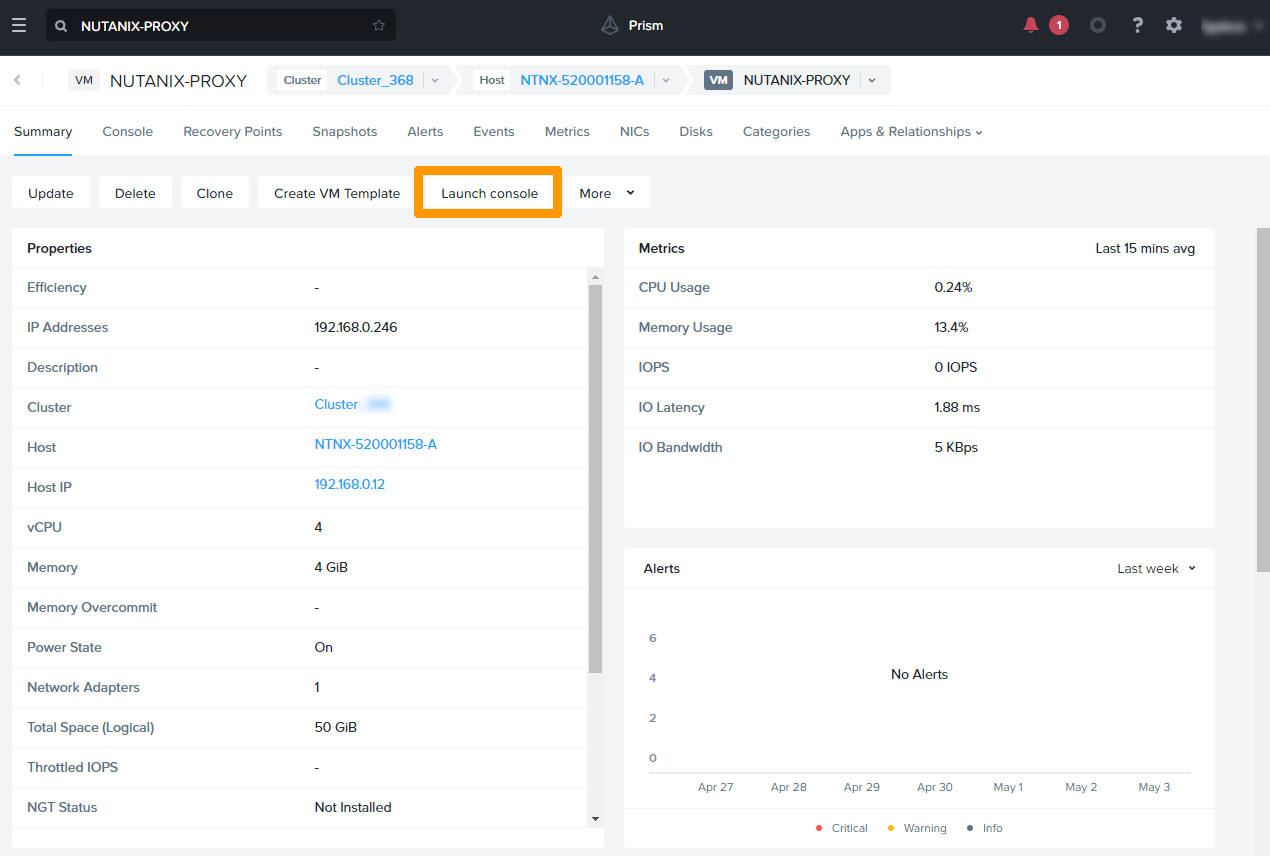Click the help question mark icon
Image resolution: width=1270 pixels, height=856 pixels.
(x=1137, y=25)
